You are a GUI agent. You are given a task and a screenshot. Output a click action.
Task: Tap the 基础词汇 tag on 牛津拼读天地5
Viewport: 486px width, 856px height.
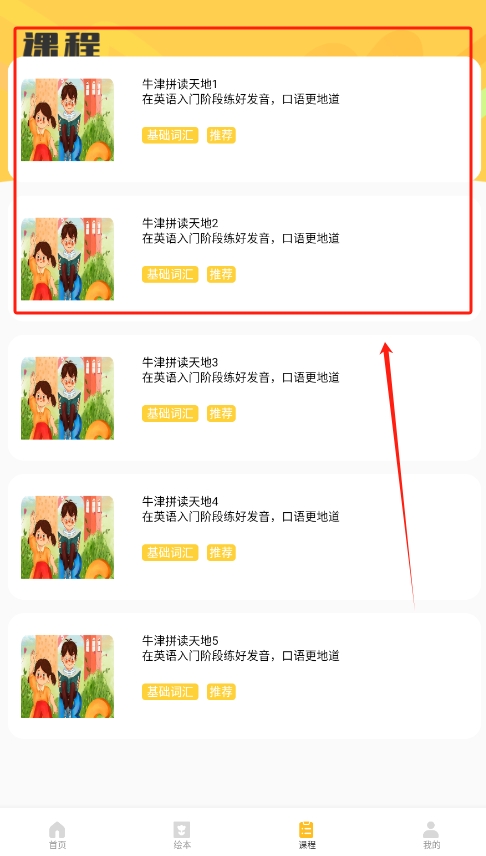pos(170,692)
